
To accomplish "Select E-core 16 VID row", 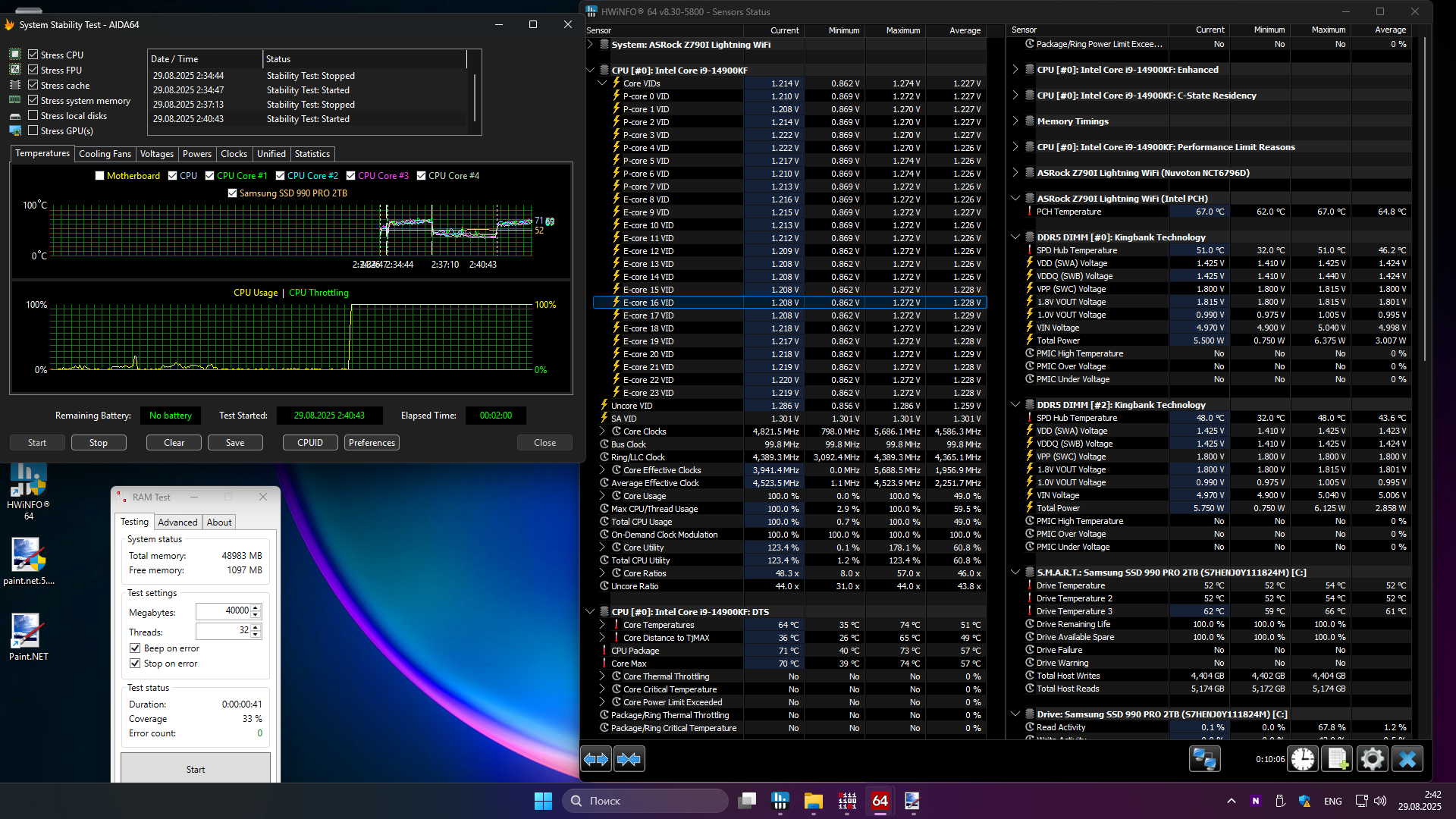I will [789, 303].
